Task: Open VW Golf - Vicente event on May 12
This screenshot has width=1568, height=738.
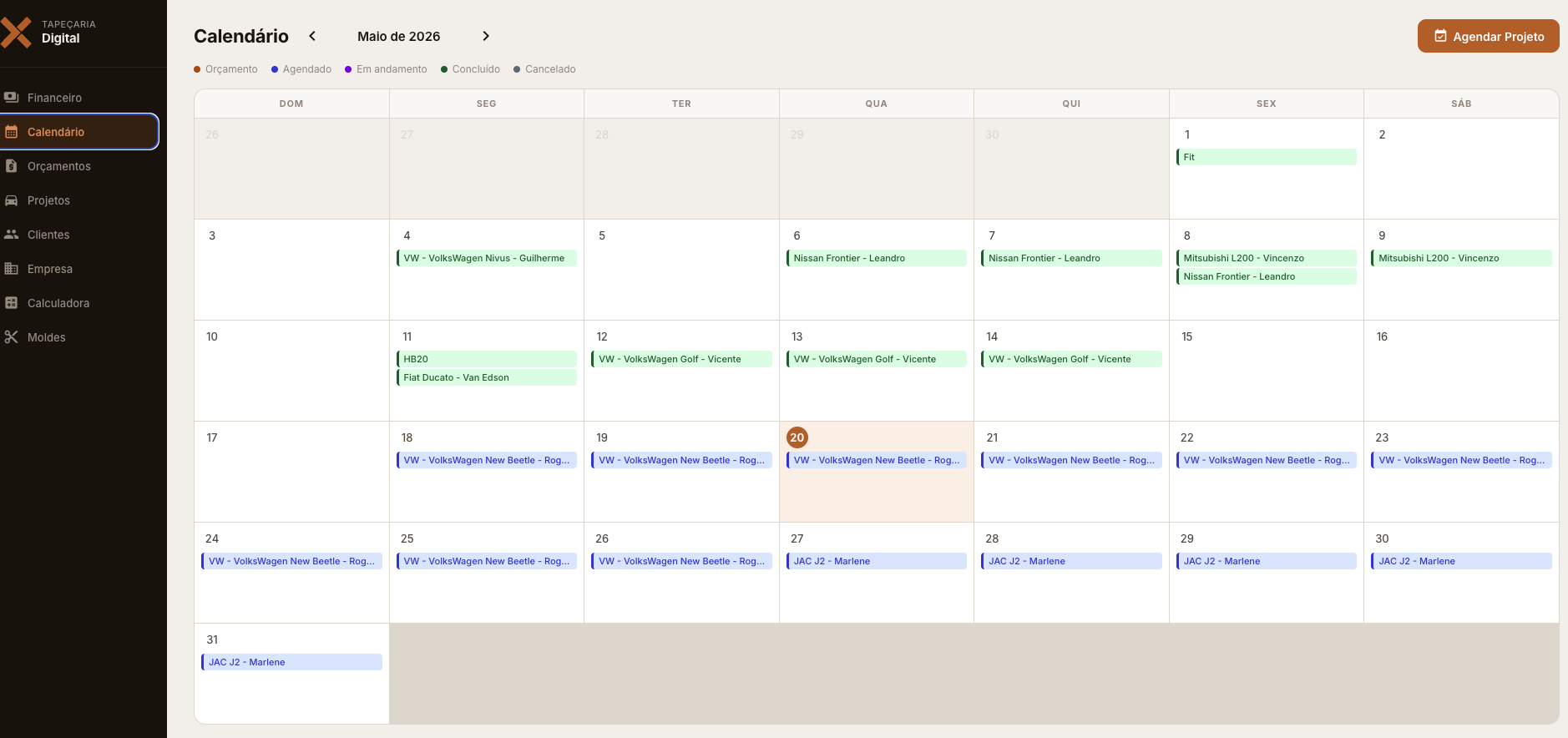Action: pyautogui.click(x=681, y=359)
